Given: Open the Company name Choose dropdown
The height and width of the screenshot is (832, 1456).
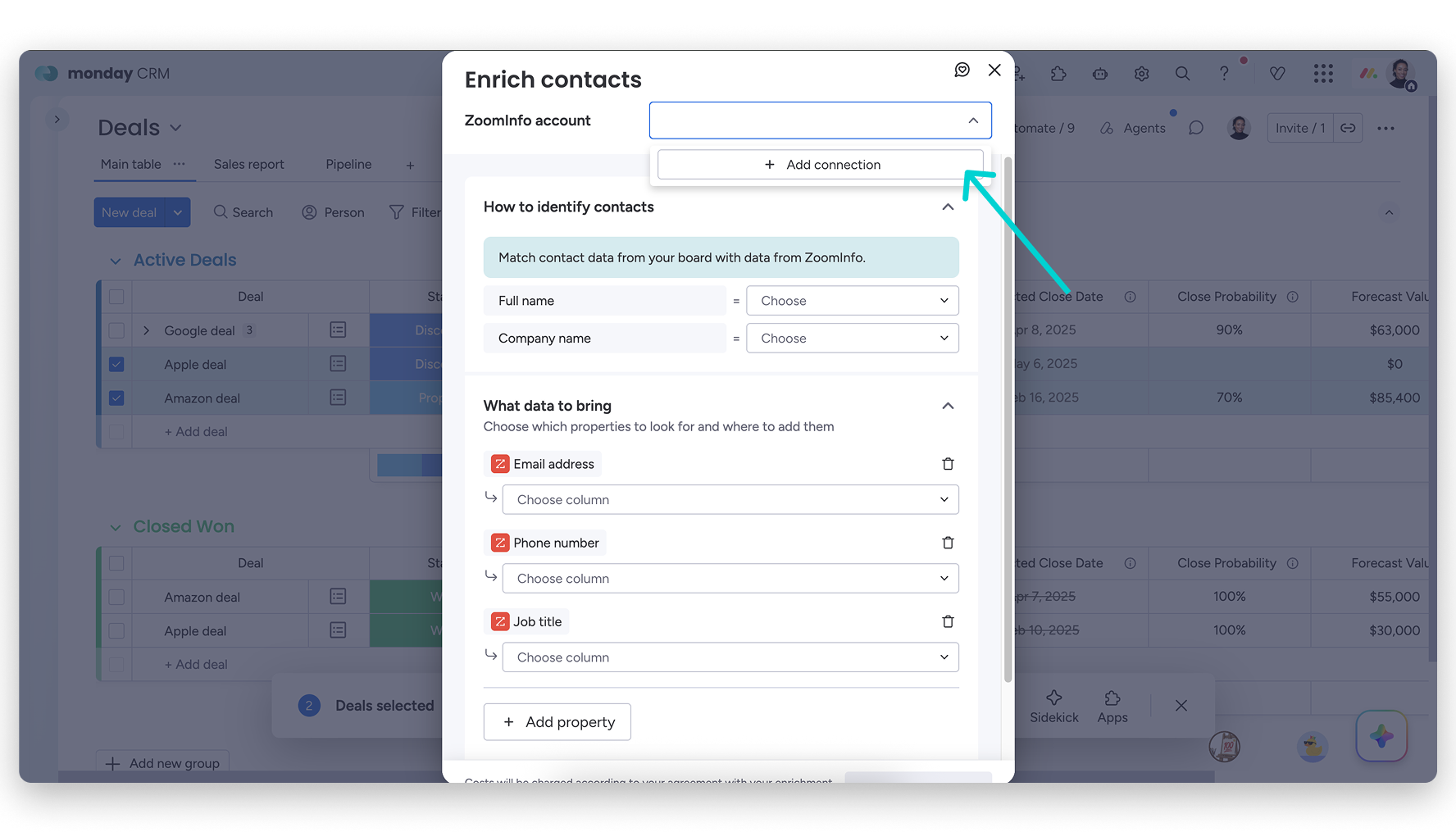Looking at the screenshot, I should pyautogui.click(x=852, y=339).
